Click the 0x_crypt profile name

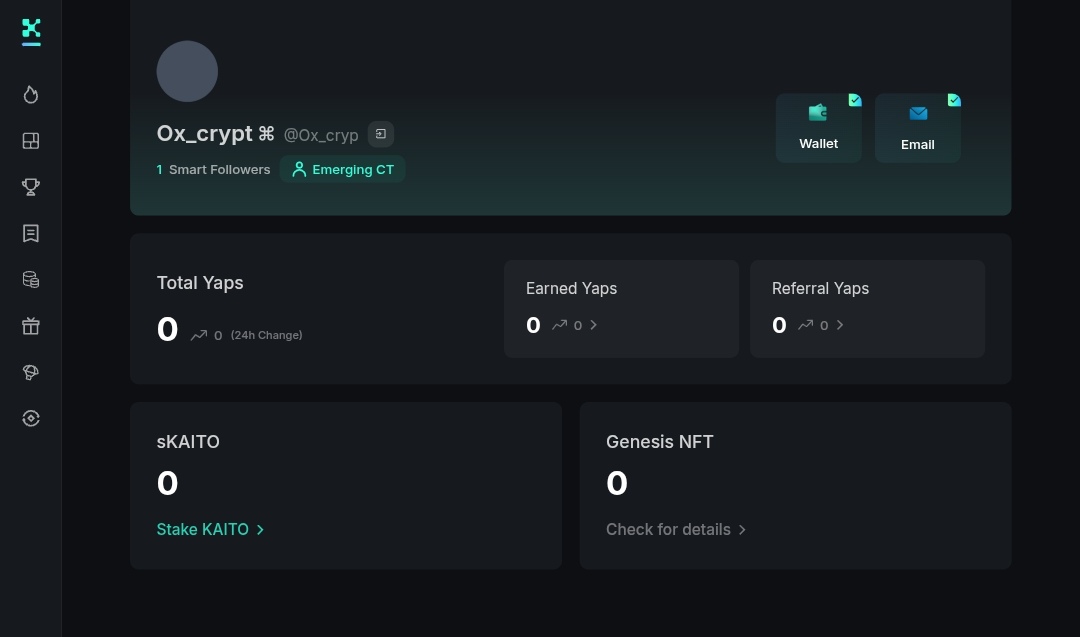[x=205, y=133]
